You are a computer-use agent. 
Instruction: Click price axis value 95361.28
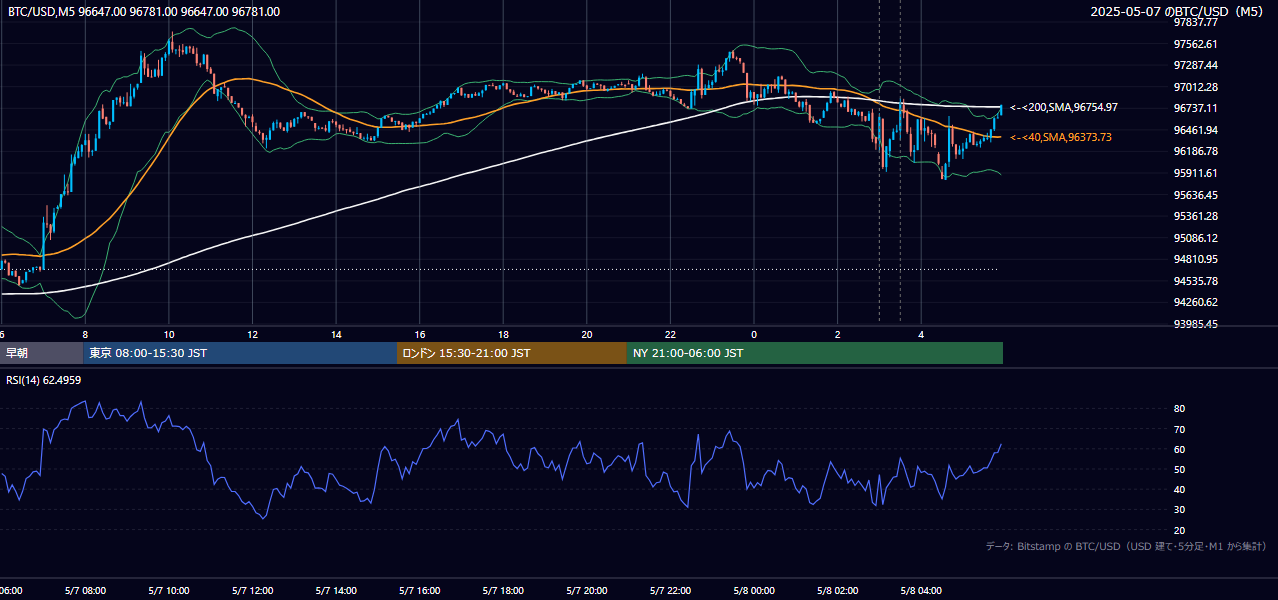[1196, 216]
